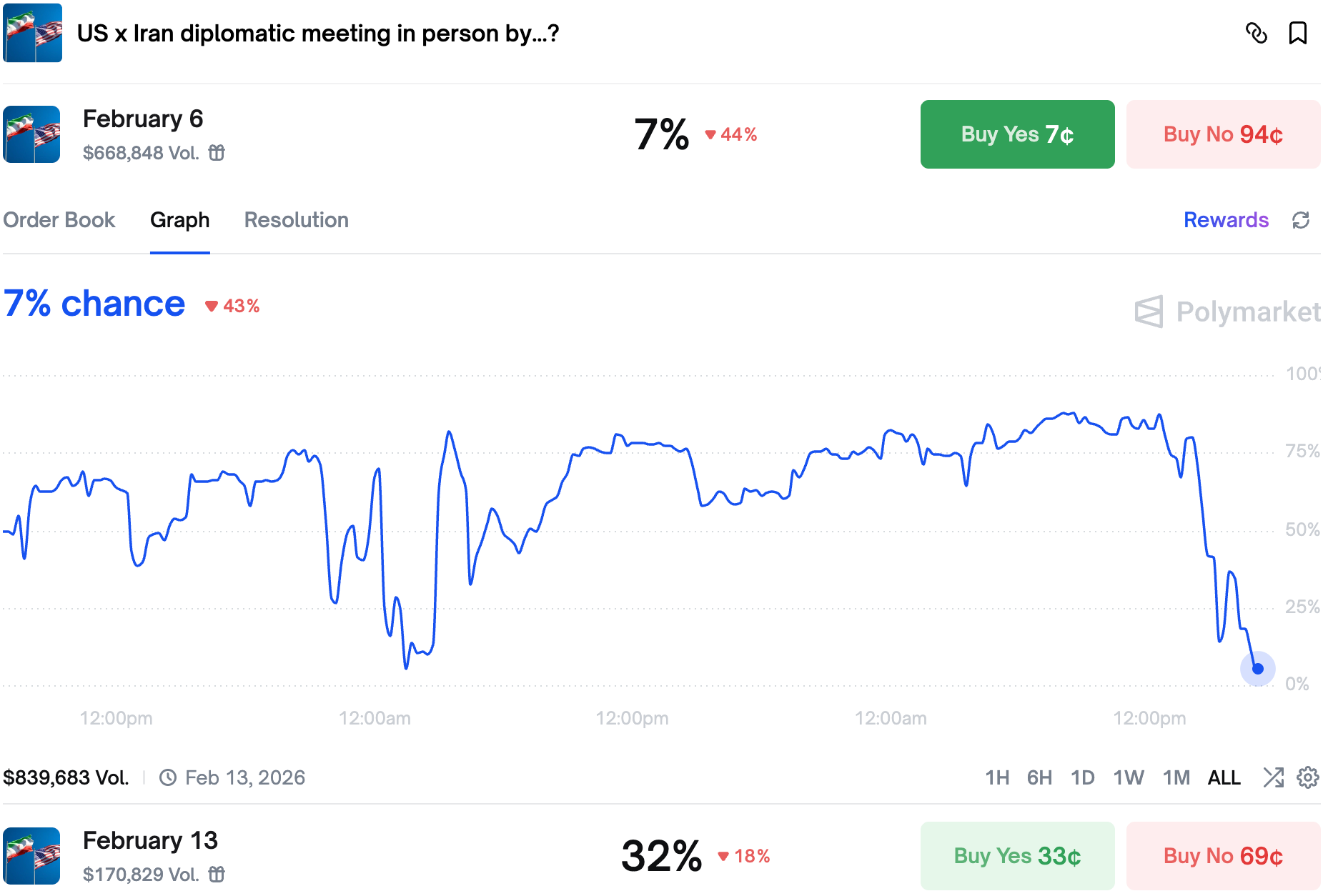The height and width of the screenshot is (896, 1328).
Task: Bookmark this market
Action: 1297,33
